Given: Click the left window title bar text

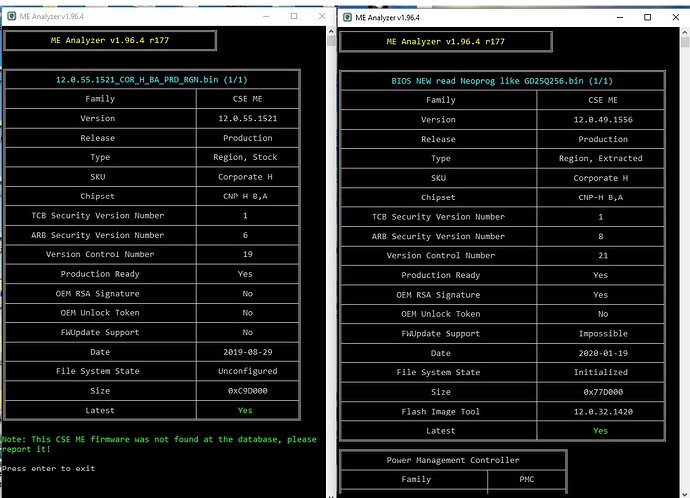Looking at the screenshot, I should 52,17.
